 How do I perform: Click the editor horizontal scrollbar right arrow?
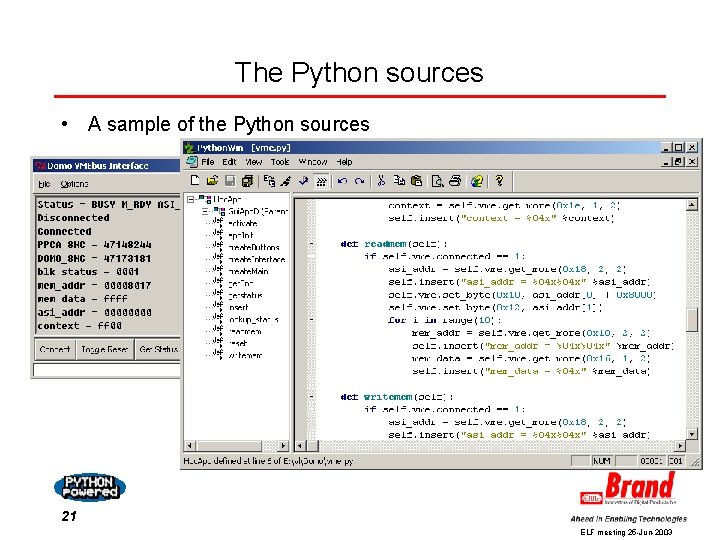680,445
